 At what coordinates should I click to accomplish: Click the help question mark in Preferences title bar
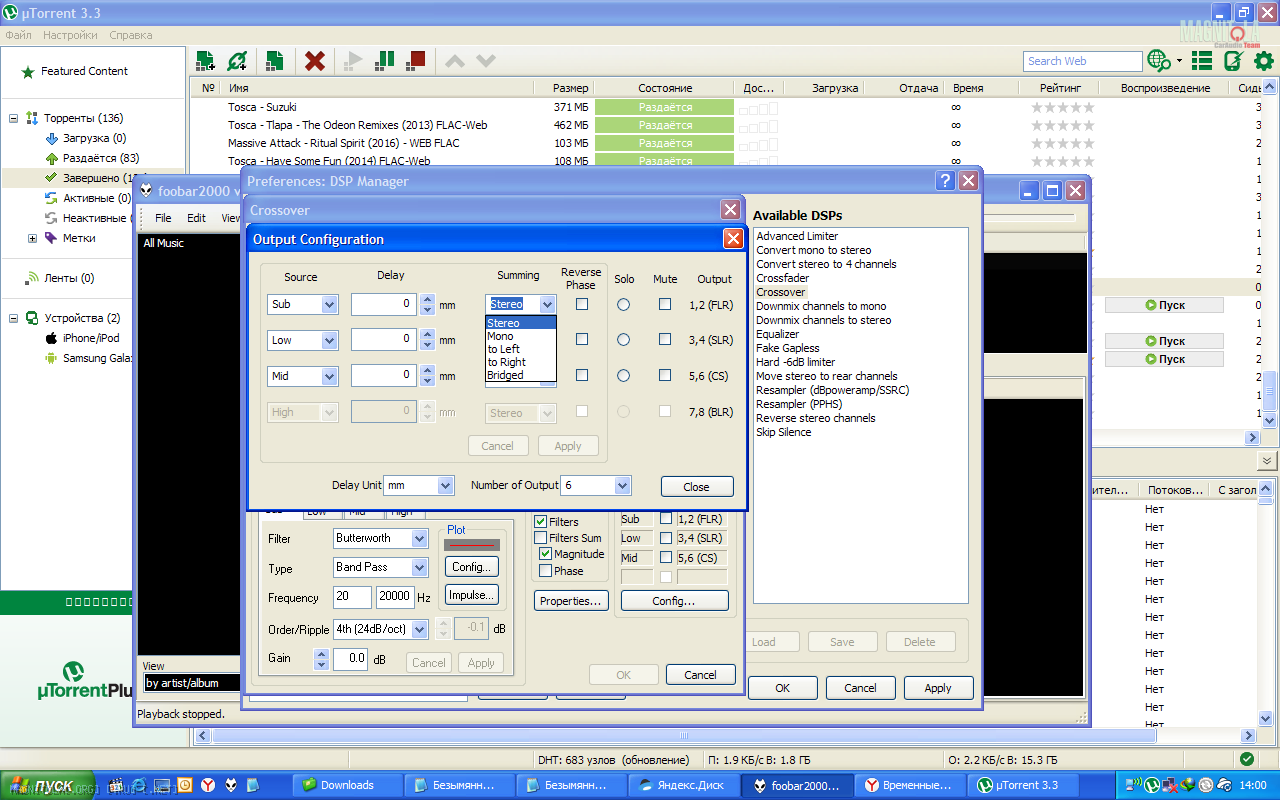click(x=945, y=181)
